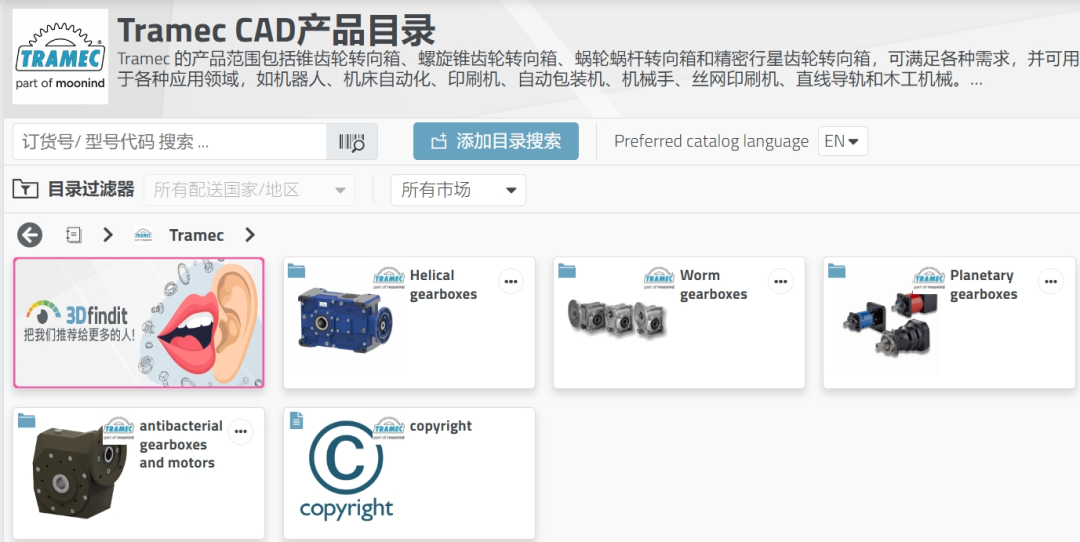Expand the chevron after the root breadcrumb icon
Image resolution: width=1080 pixels, height=542 pixels.
(x=107, y=235)
